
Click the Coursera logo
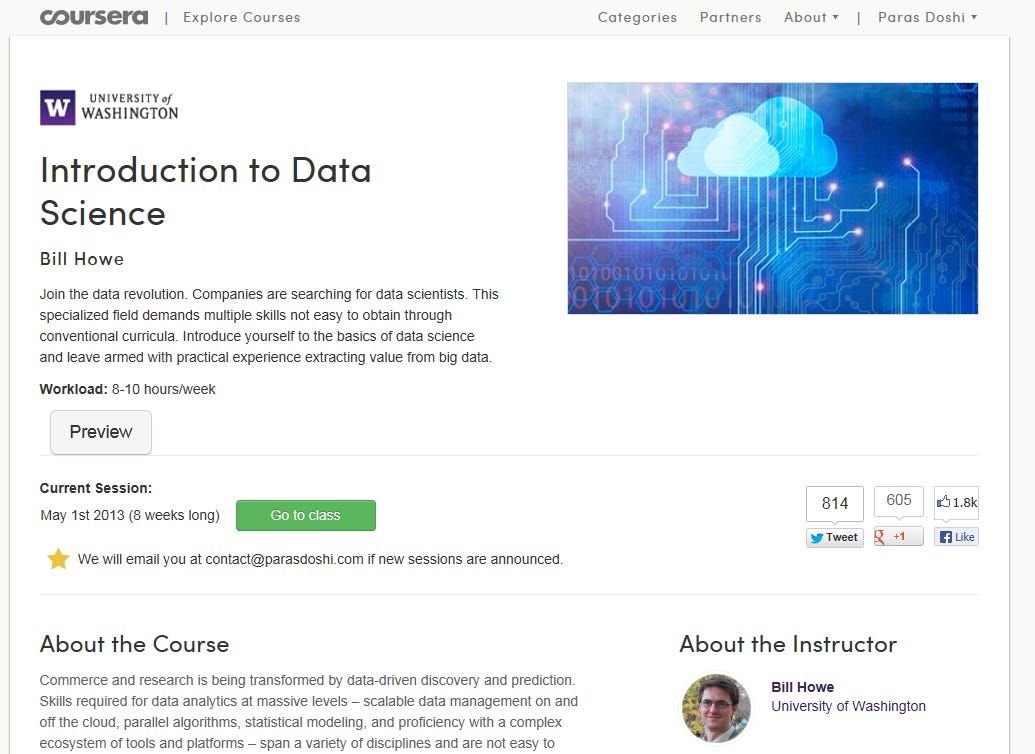94,17
